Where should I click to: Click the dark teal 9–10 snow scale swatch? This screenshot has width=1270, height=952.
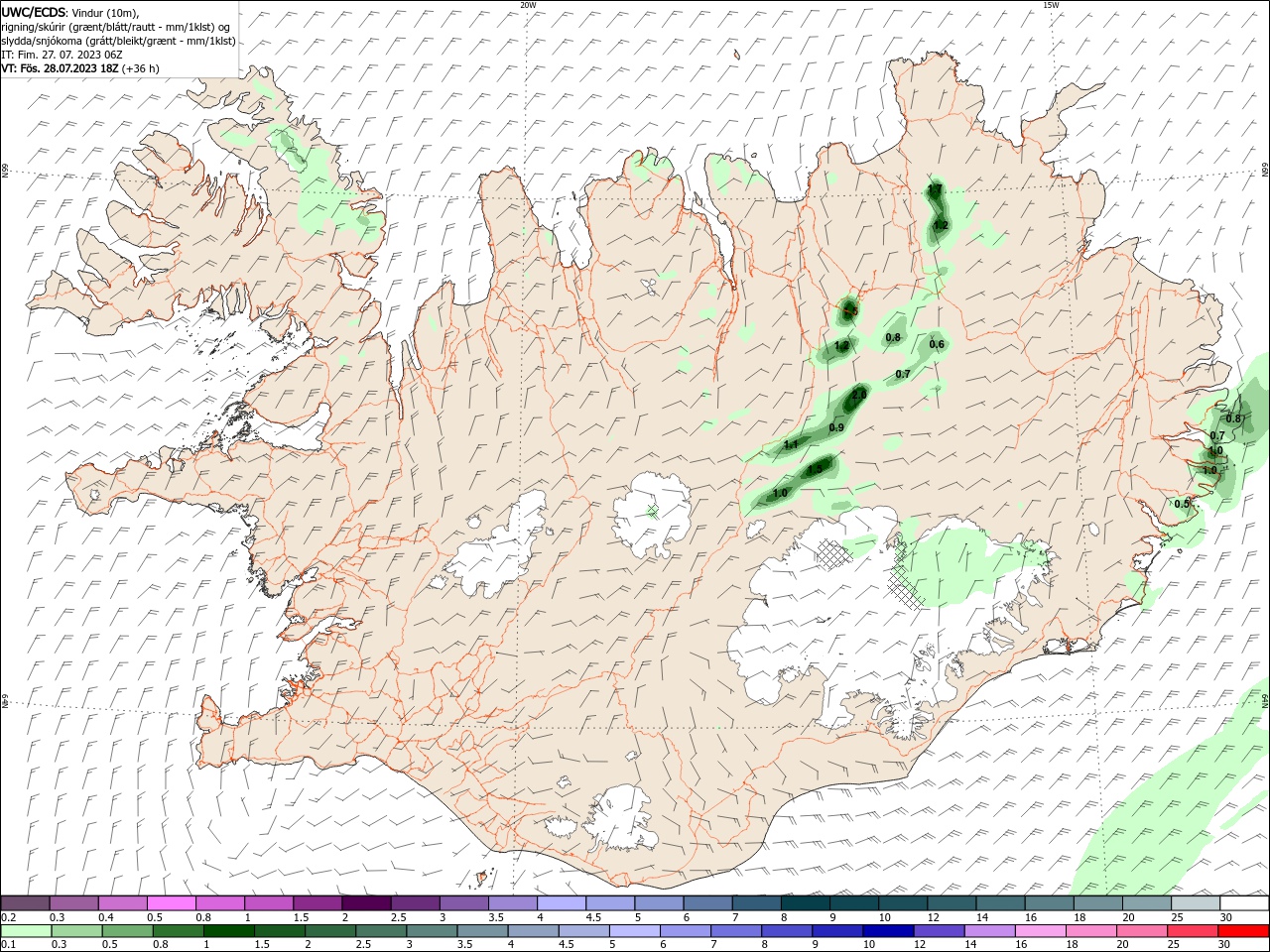click(854, 903)
